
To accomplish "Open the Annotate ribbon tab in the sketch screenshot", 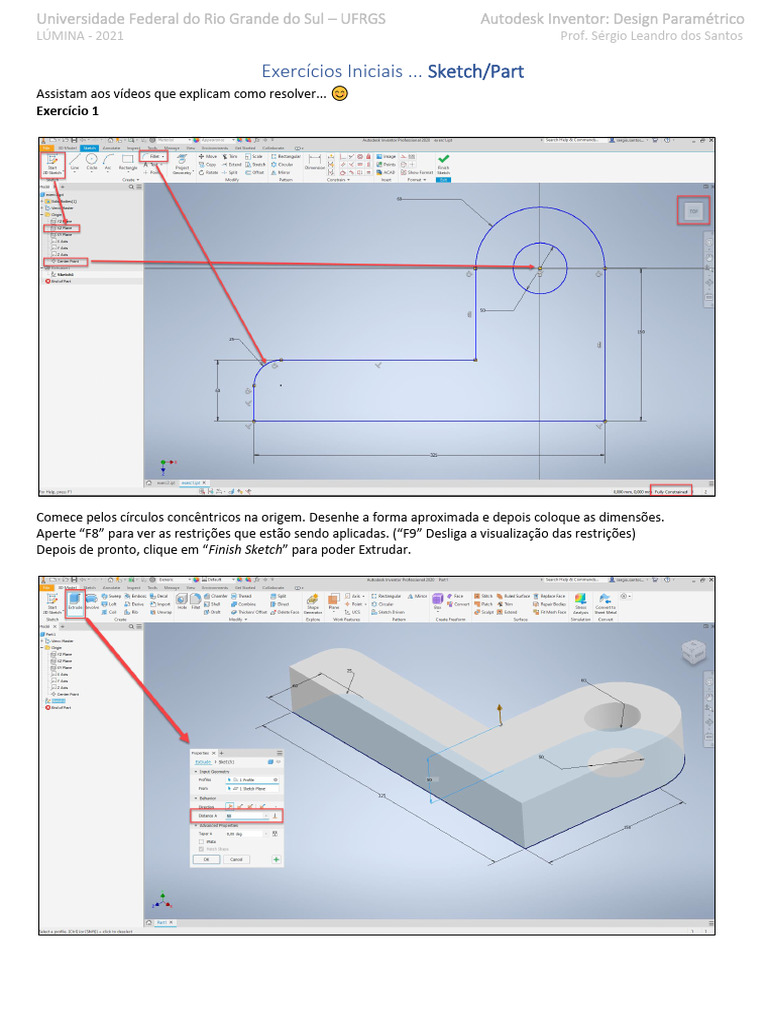I will click(x=111, y=148).
